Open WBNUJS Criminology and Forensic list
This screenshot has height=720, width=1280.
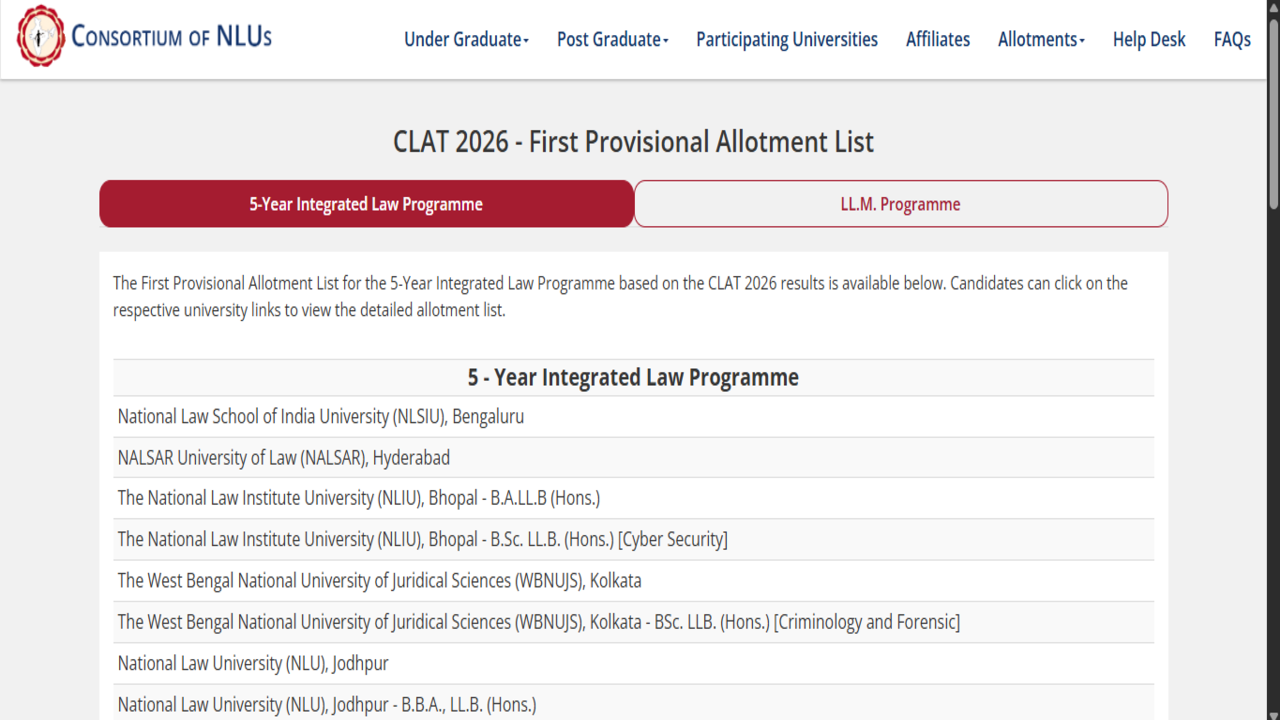click(538, 622)
